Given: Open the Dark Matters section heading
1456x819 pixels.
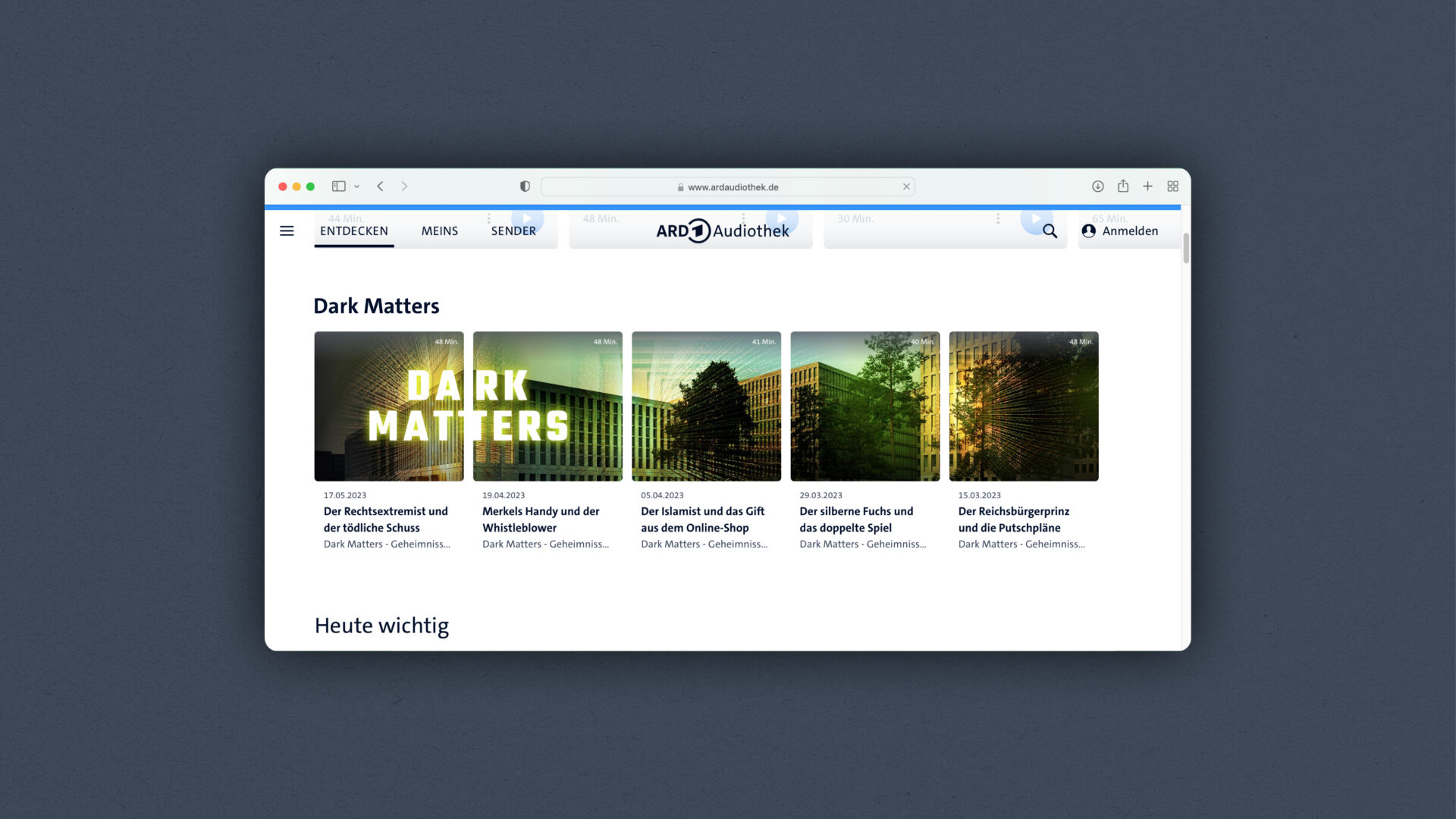Looking at the screenshot, I should coord(376,306).
